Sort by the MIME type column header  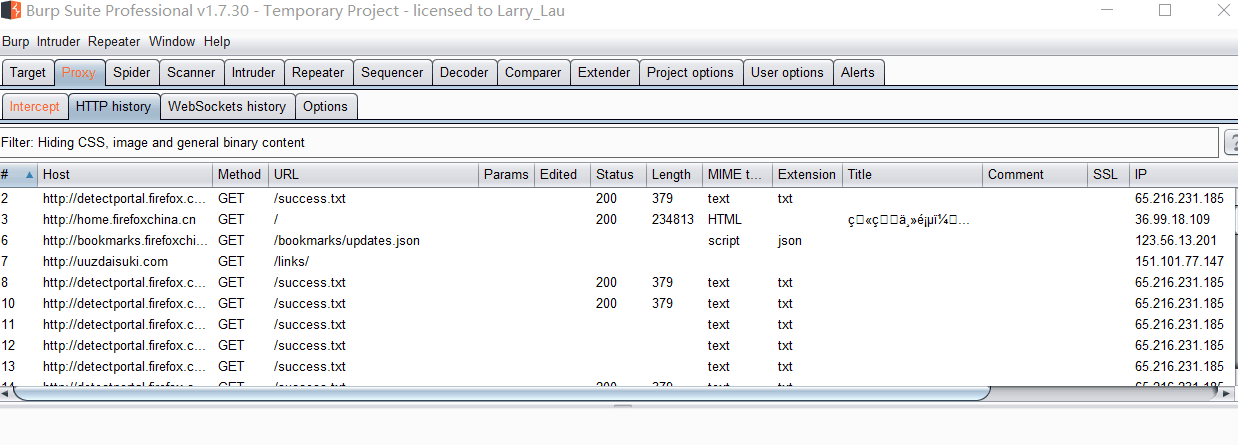(738, 174)
